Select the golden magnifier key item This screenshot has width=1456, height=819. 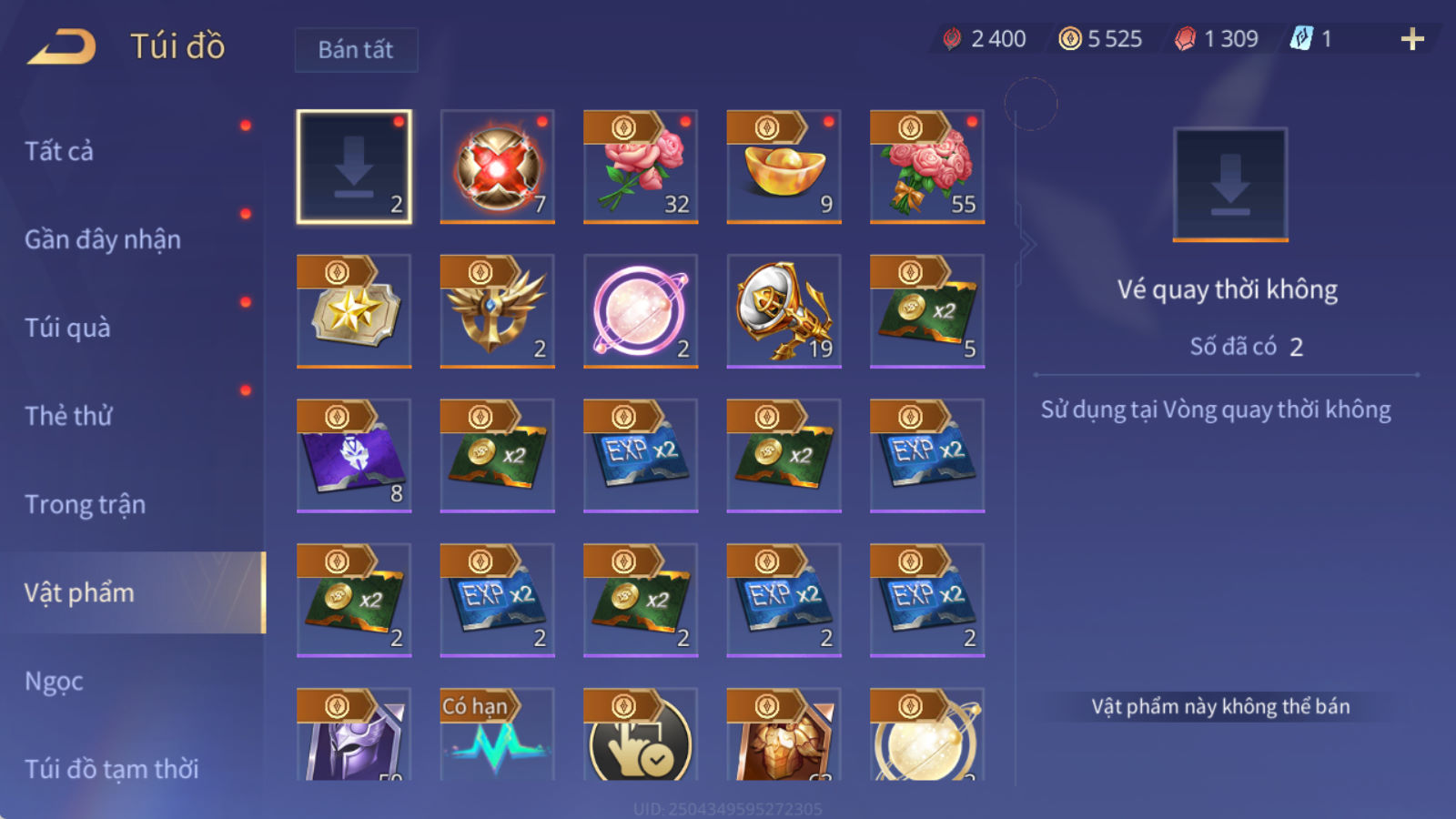[784, 311]
